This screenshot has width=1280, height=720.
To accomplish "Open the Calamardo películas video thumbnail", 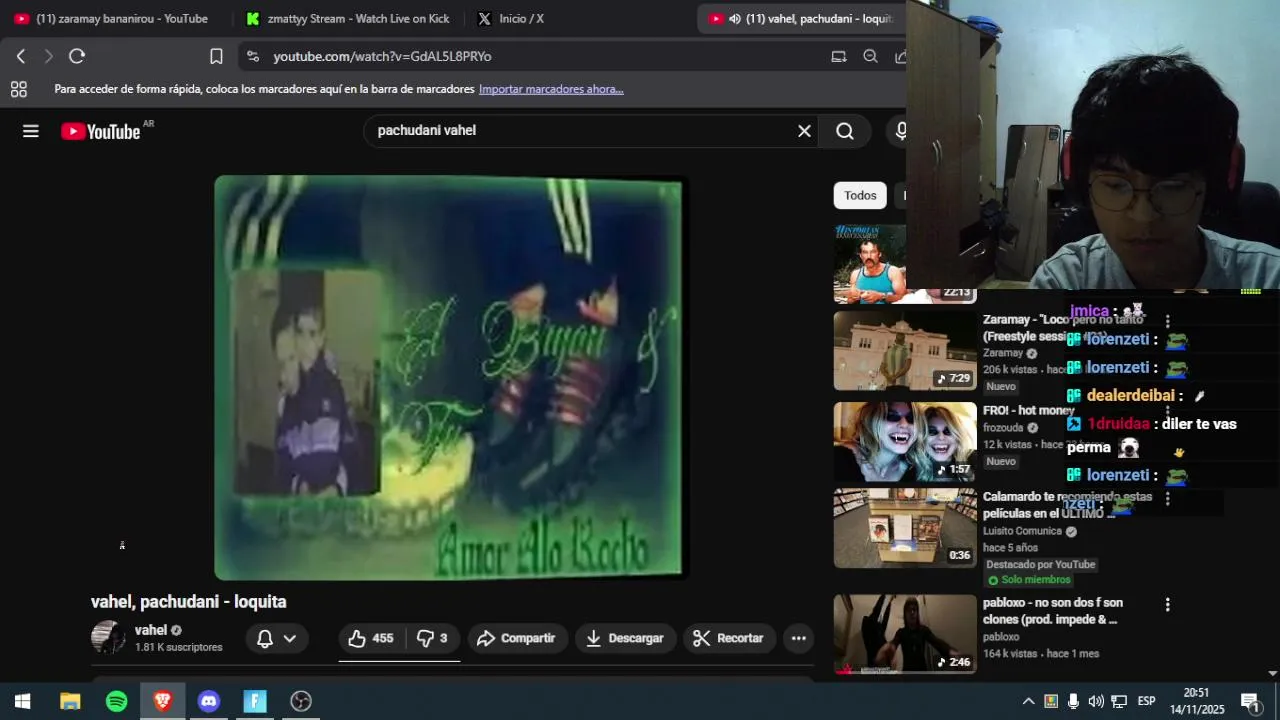I will [905, 528].
